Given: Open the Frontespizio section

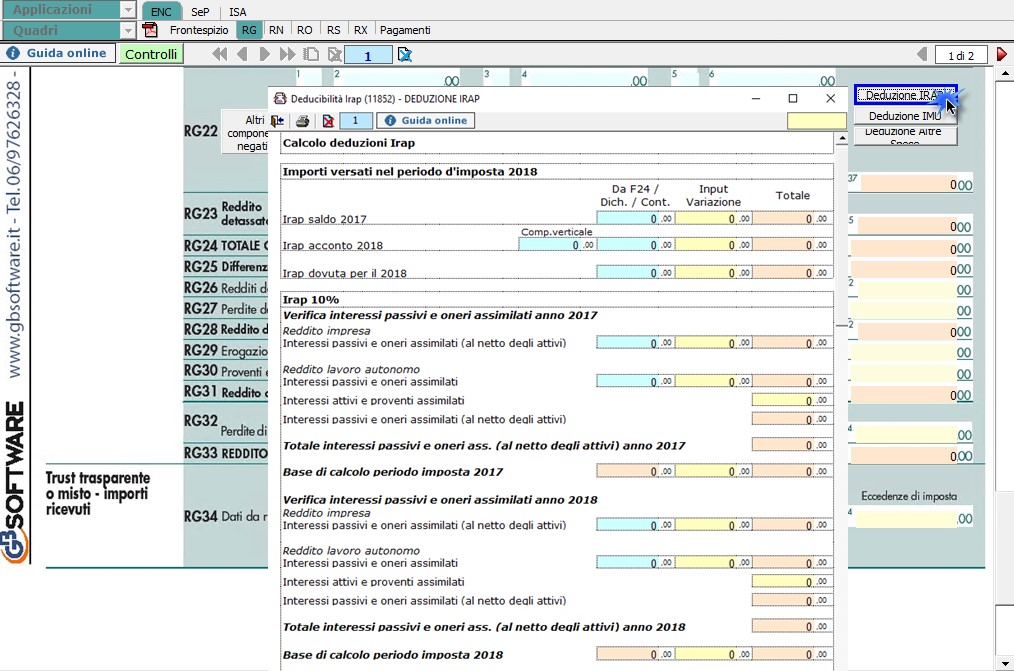Looking at the screenshot, I should coord(199,30).
